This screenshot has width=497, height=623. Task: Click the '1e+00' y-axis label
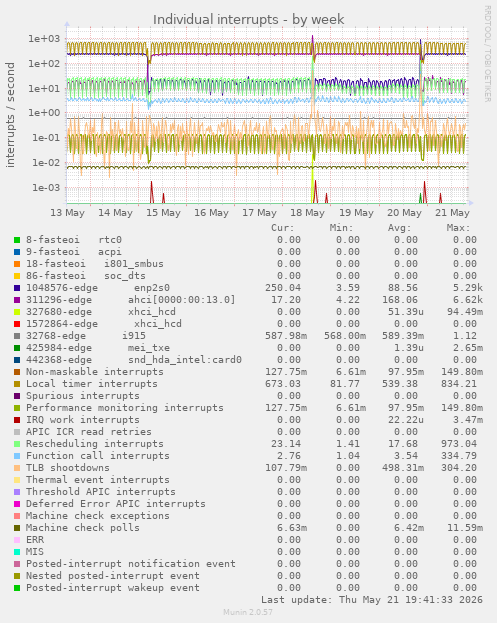tap(44, 113)
